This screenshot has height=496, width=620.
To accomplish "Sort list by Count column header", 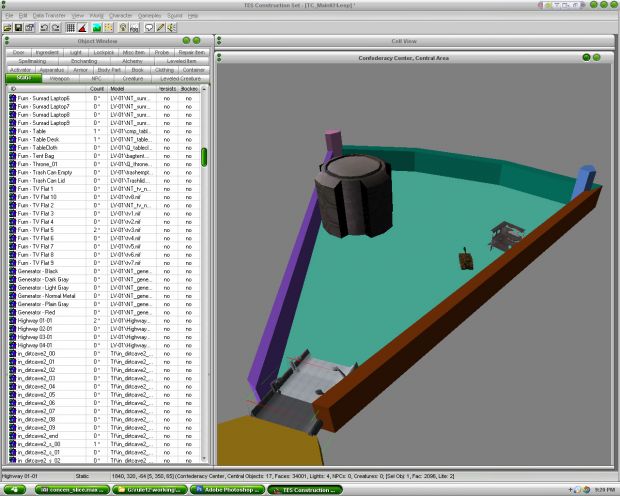I will (x=97, y=89).
